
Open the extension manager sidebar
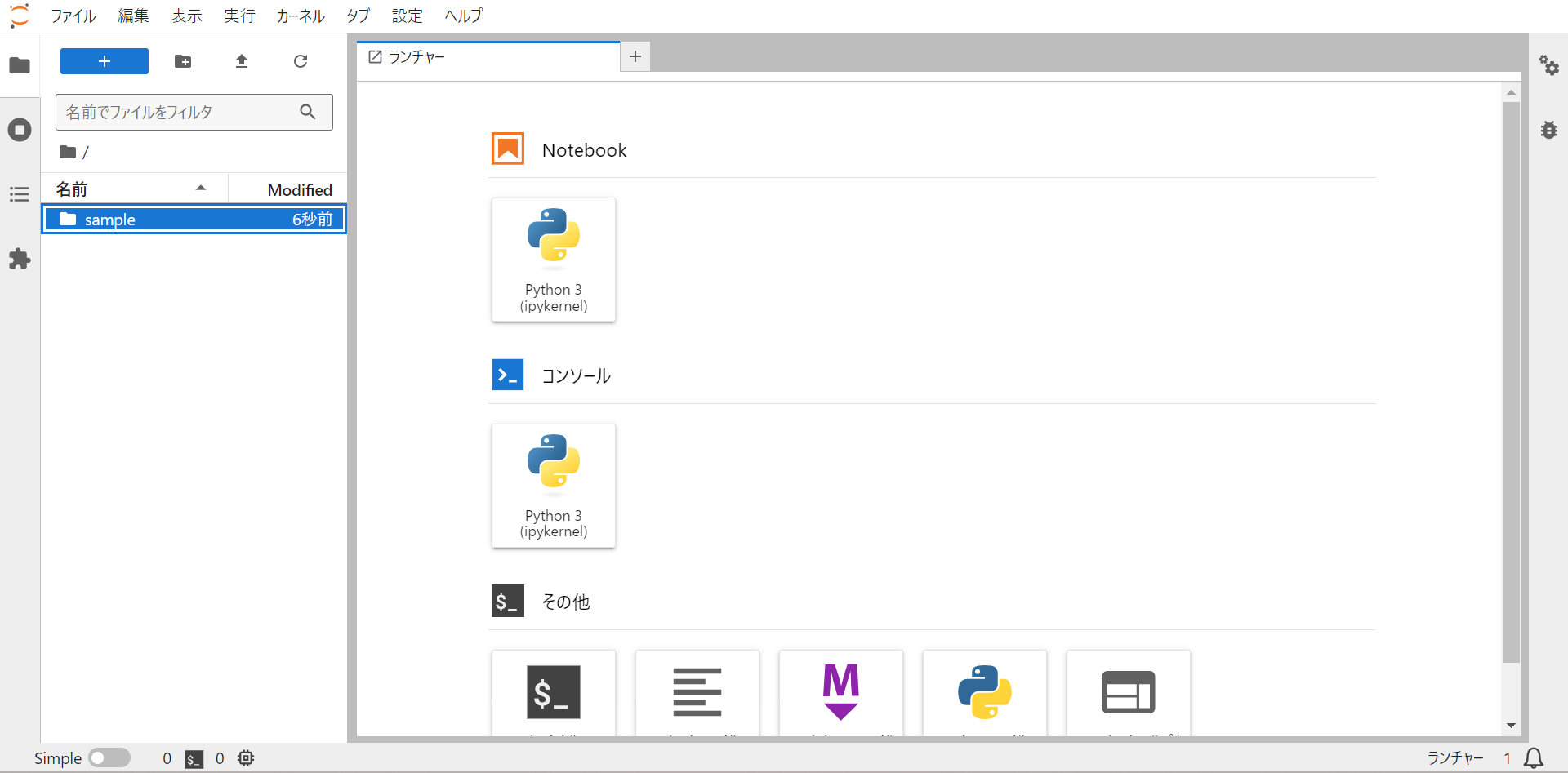(x=20, y=260)
